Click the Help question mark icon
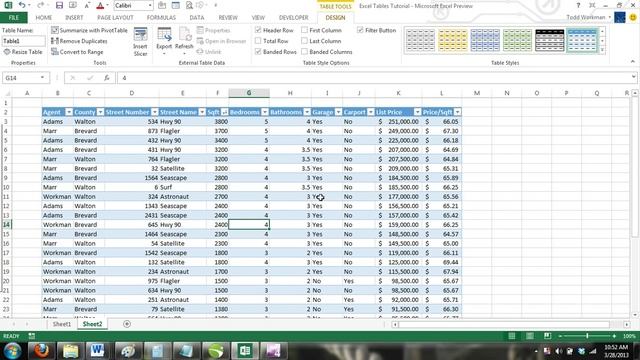Image resolution: width=640 pixels, height=360 pixels. pyautogui.click(x=578, y=6)
